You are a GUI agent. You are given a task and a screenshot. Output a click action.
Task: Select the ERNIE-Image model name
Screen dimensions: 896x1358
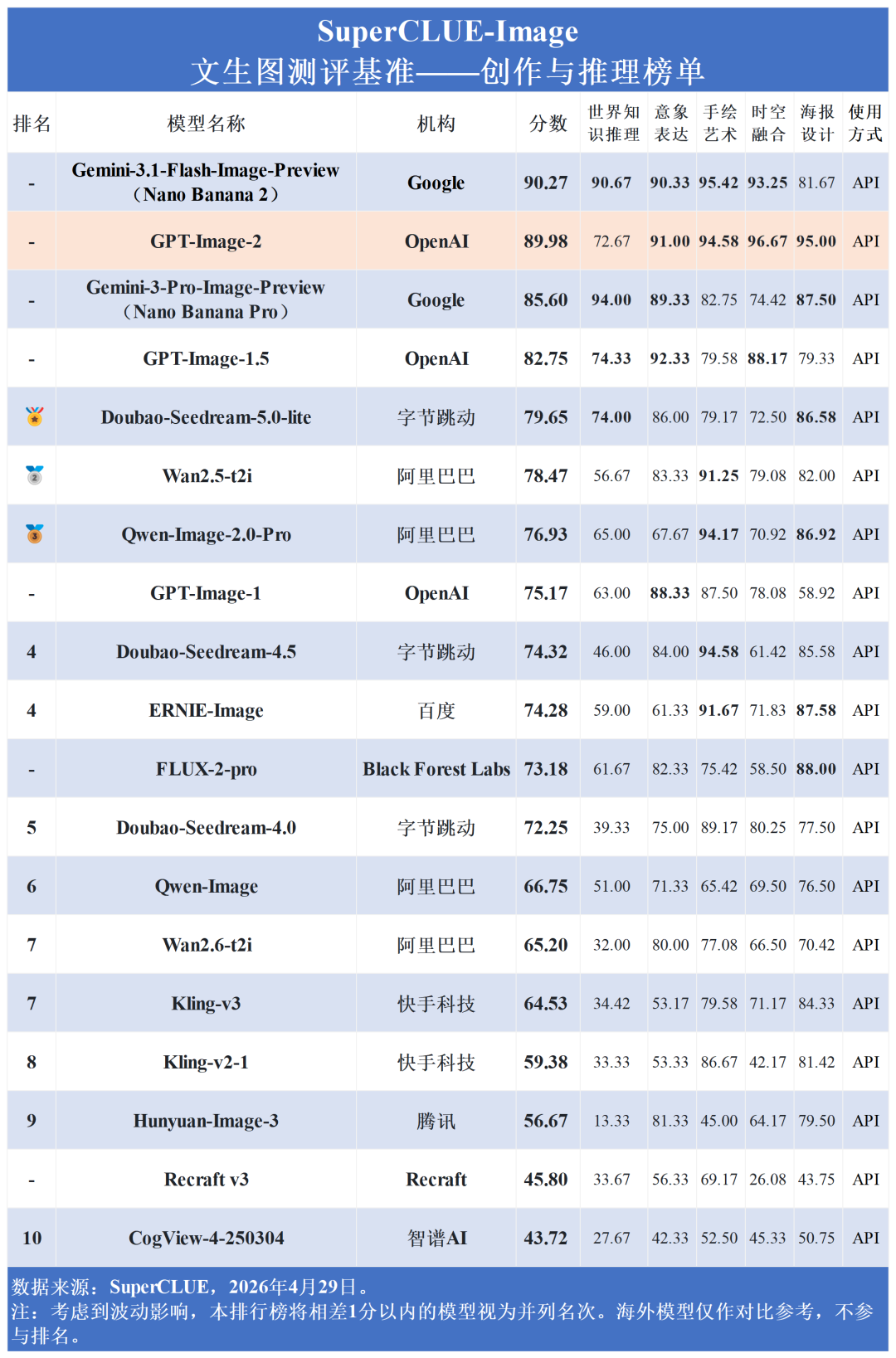pos(206,710)
